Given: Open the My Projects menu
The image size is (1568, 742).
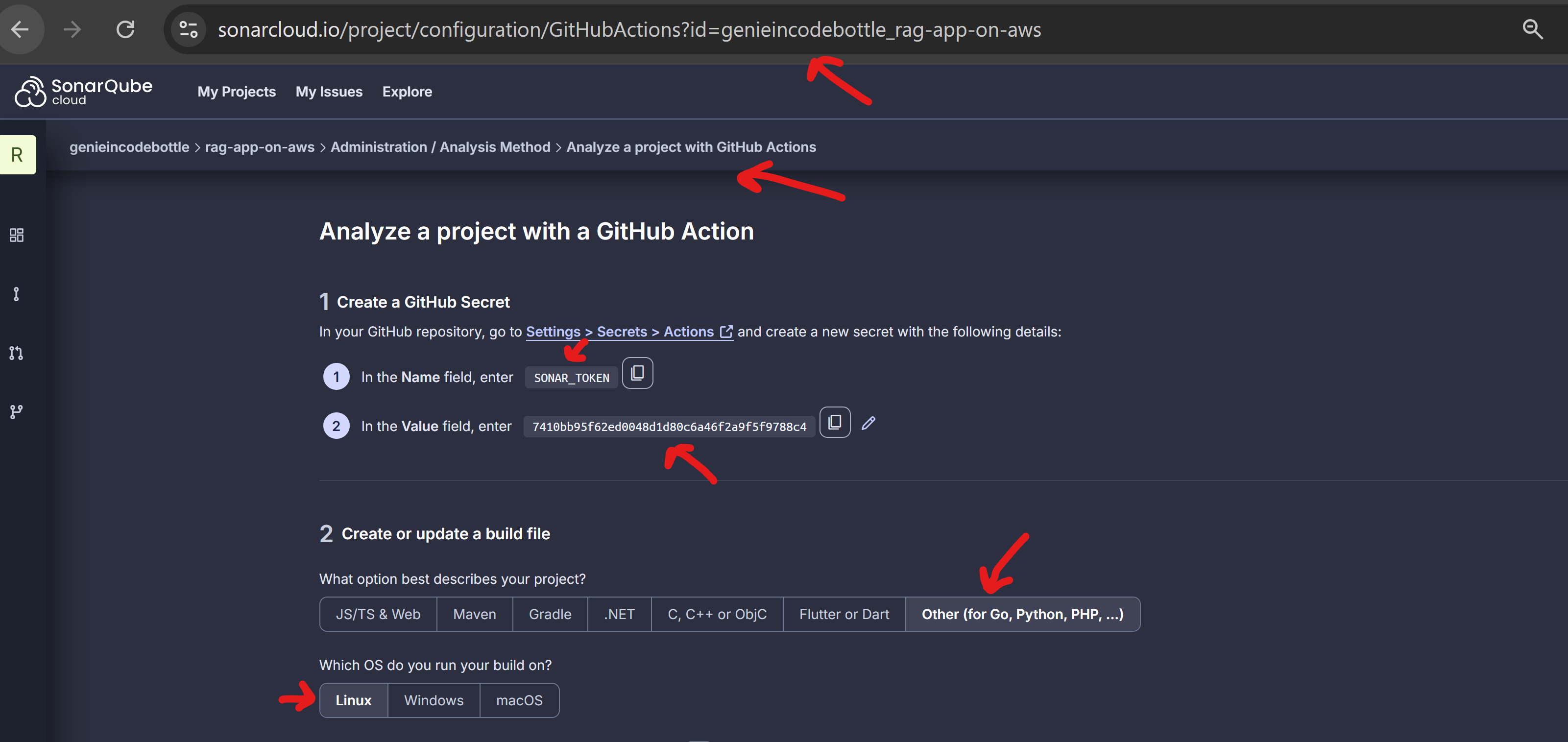Looking at the screenshot, I should coord(236,91).
